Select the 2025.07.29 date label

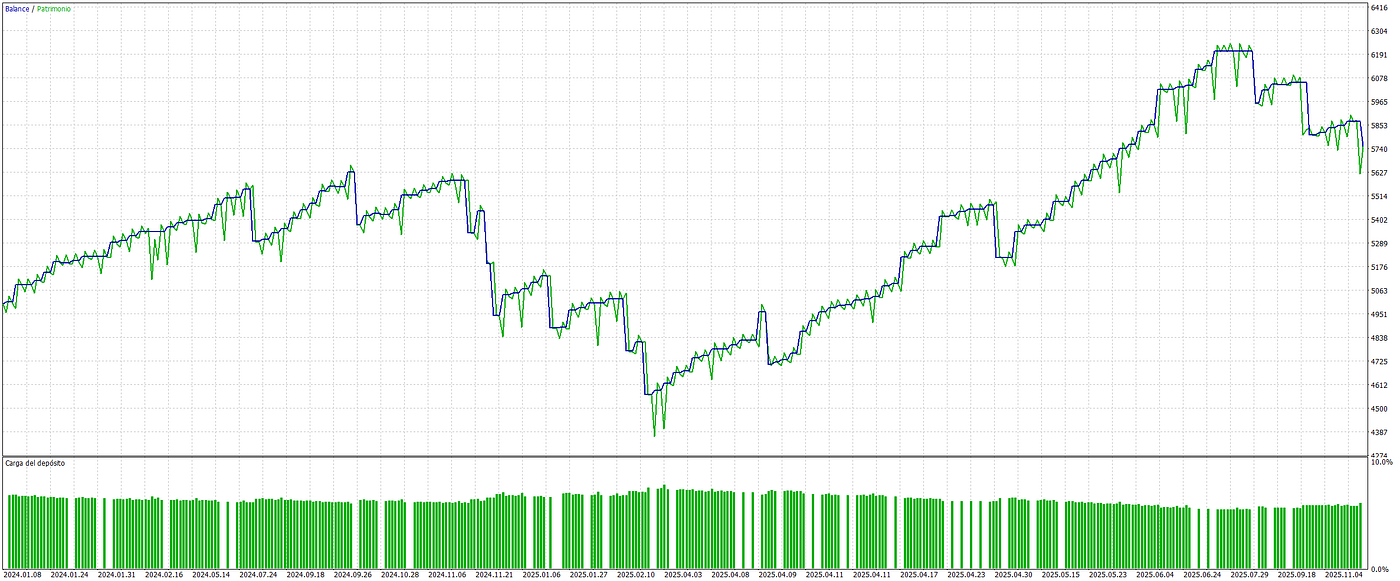click(1251, 575)
